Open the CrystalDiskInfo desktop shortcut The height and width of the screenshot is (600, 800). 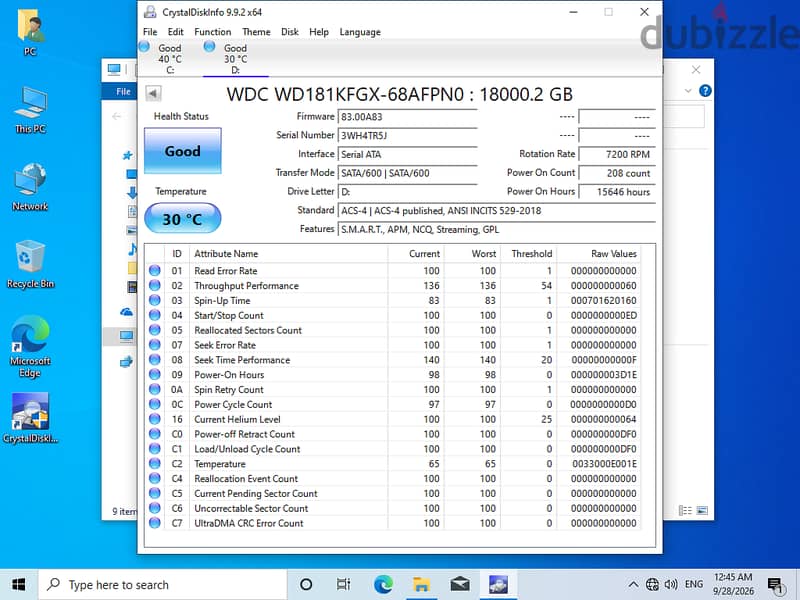tap(30, 417)
